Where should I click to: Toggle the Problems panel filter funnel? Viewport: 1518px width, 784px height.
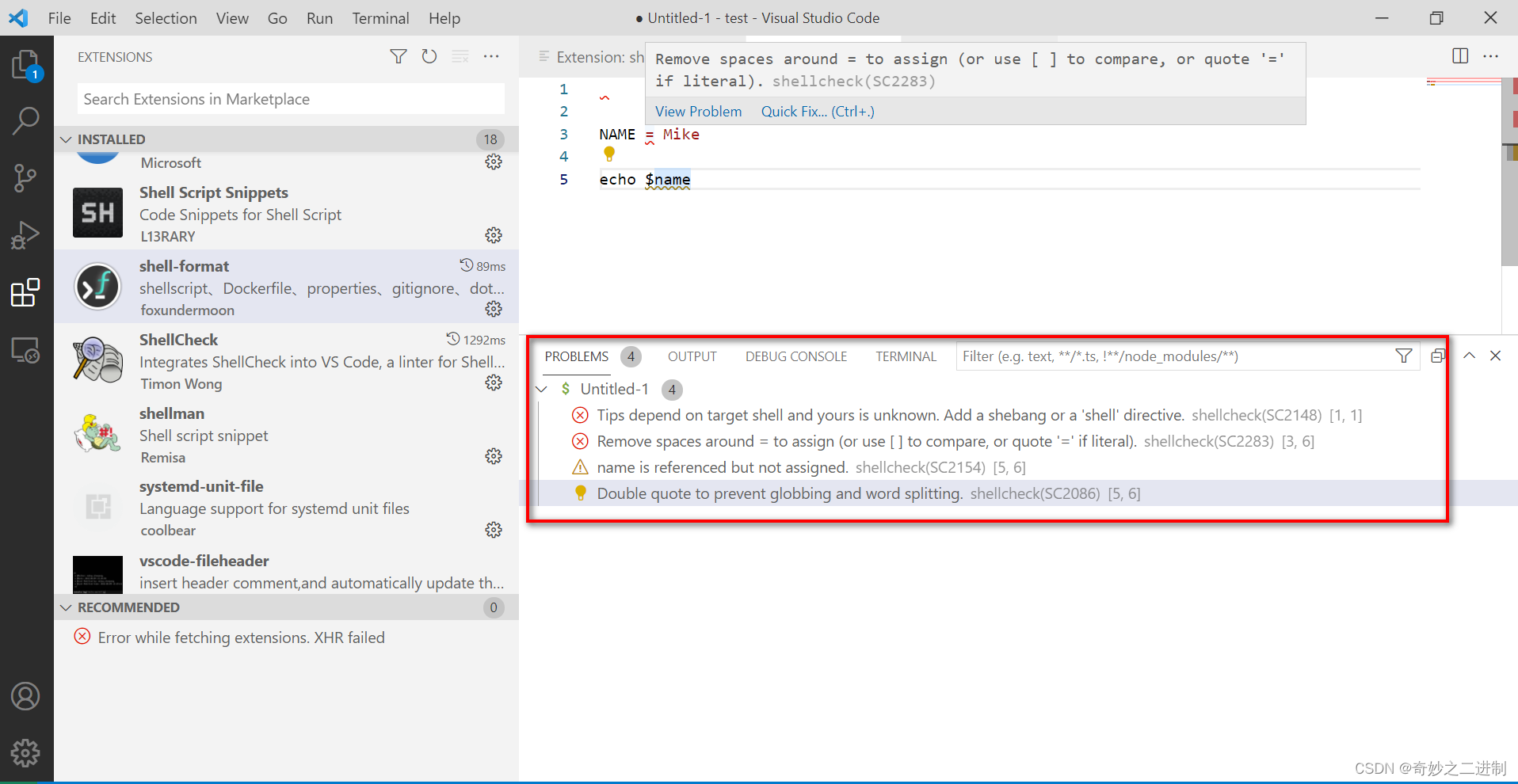pyautogui.click(x=1404, y=356)
